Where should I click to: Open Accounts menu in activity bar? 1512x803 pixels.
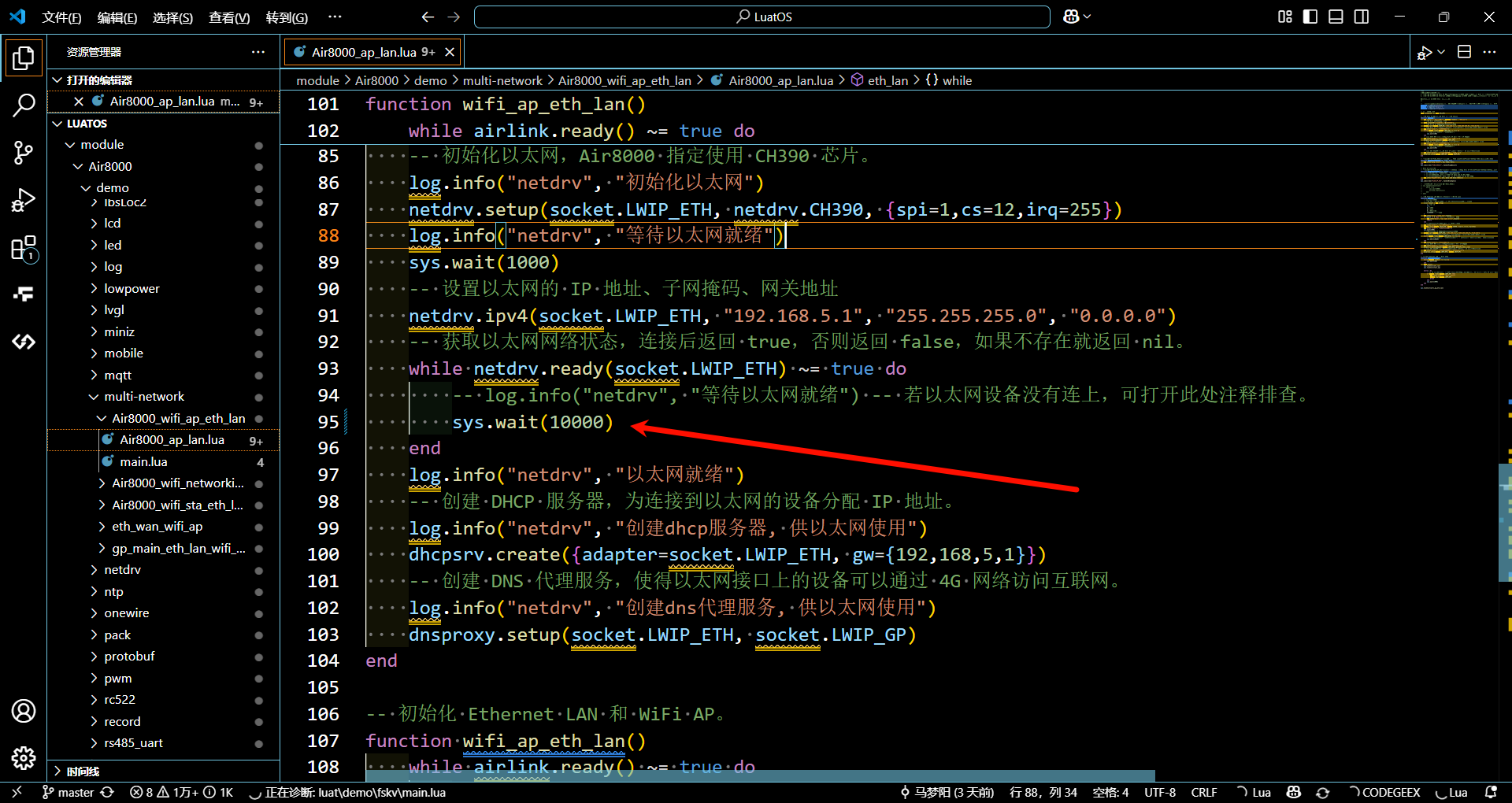click(x=24, y=711)
